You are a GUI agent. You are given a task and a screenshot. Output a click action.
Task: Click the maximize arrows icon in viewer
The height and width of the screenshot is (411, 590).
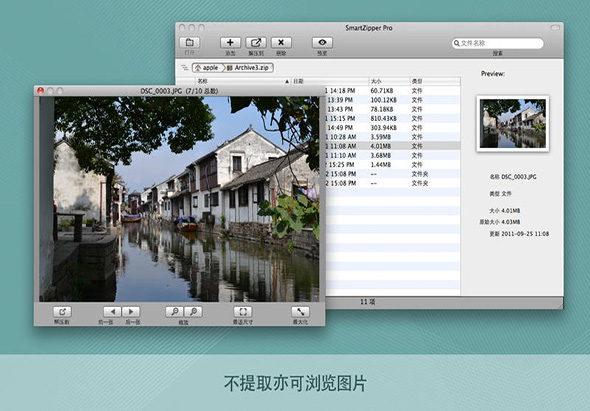coord(300,312)
